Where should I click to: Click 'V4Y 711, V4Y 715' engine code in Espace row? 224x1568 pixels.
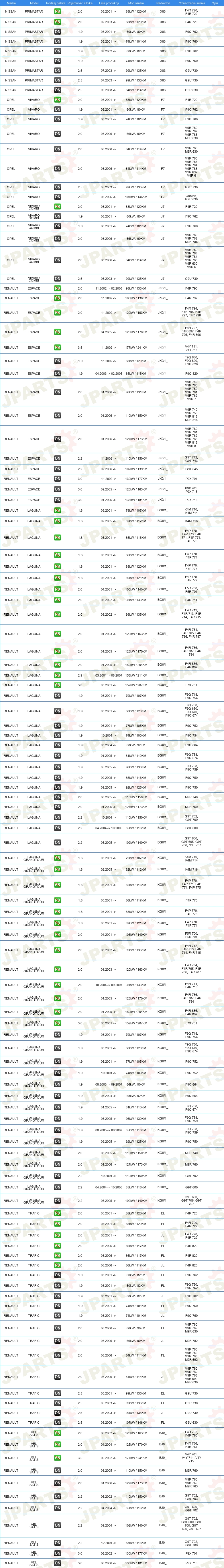coord(192,348)
